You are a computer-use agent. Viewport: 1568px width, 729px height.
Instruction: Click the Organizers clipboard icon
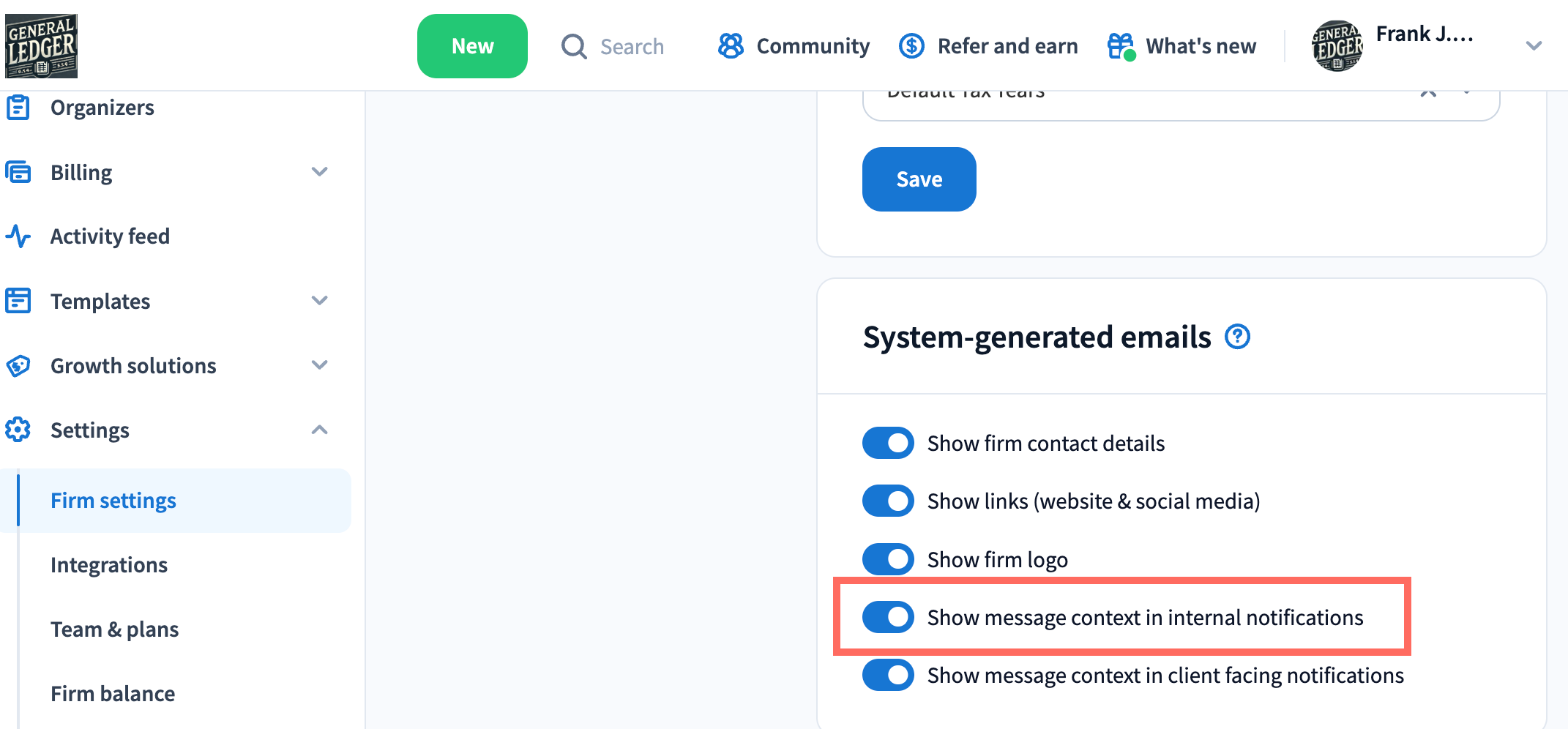18,108
